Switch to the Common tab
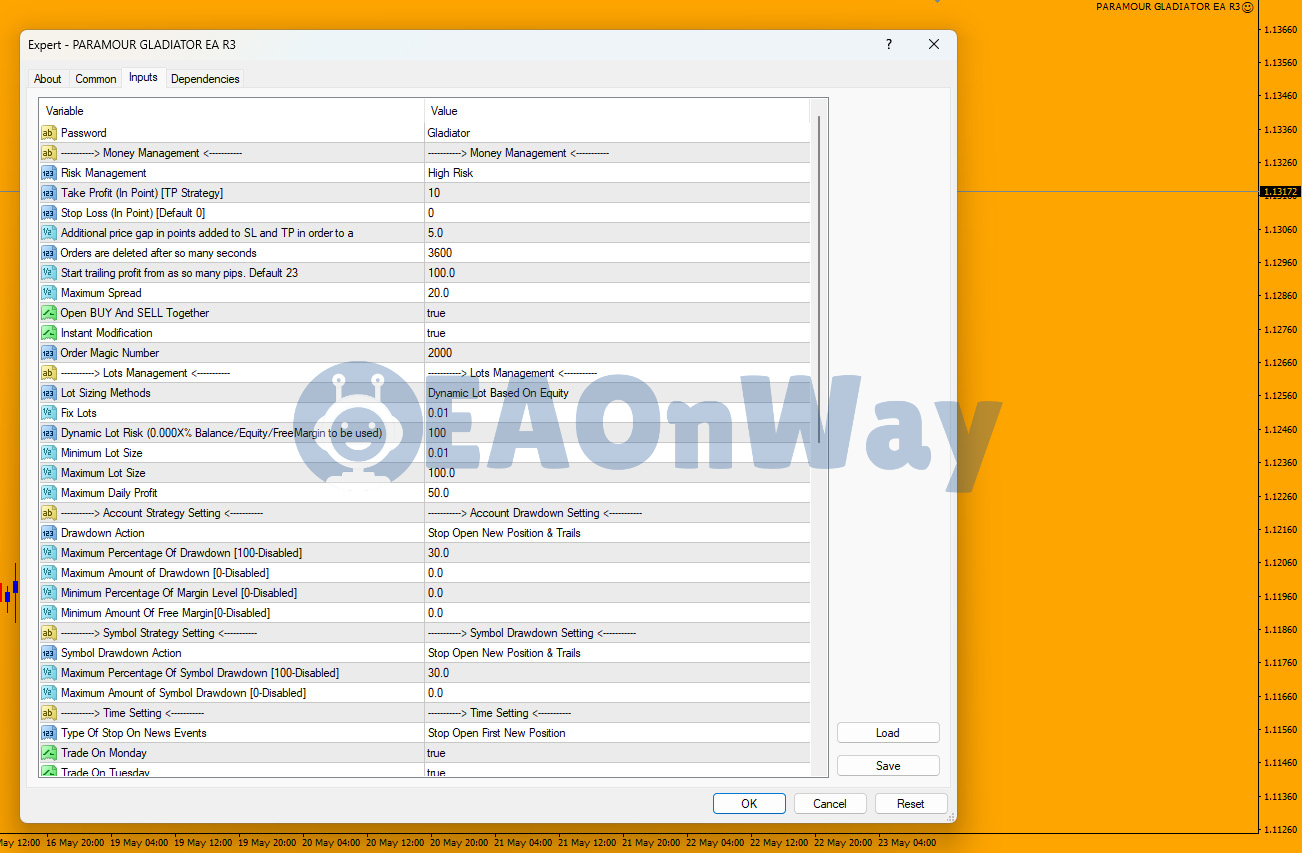The height and width of the screenshot is (853, 1302). pos(96,79)
